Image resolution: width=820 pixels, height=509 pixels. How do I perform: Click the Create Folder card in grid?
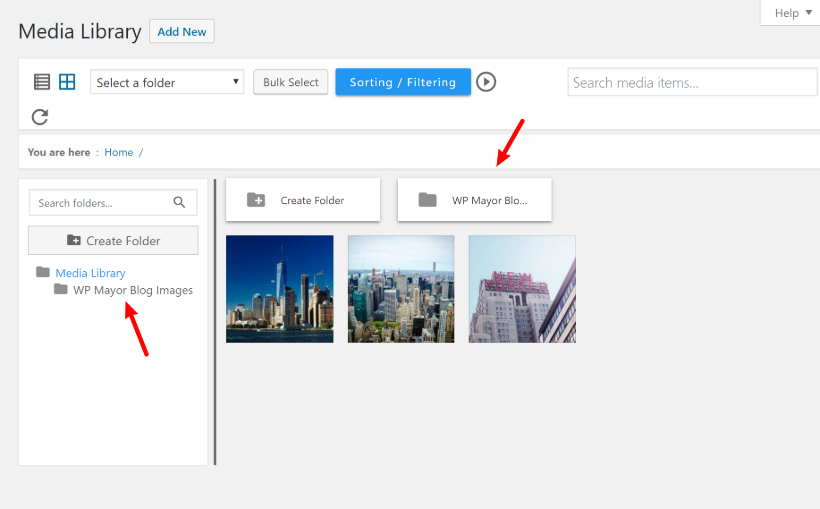pyautogui.click(x=303, y=200)
